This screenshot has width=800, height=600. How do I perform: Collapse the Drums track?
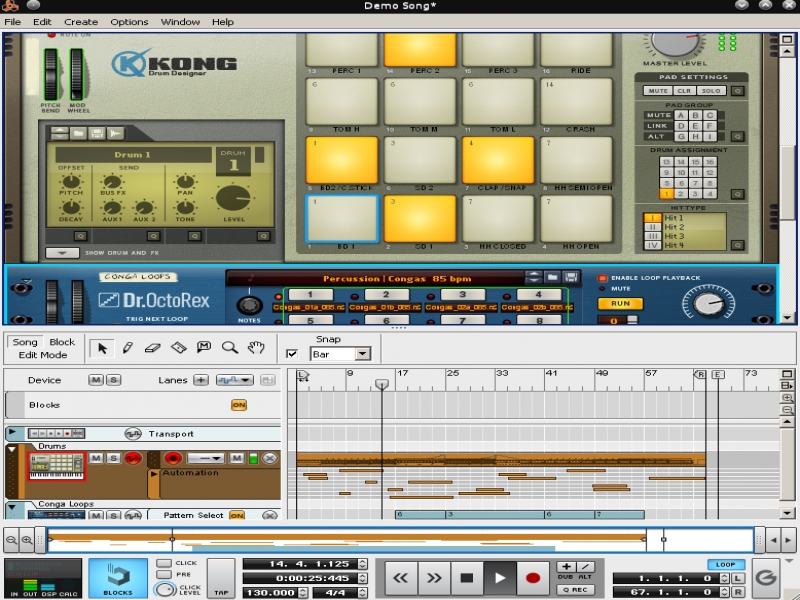point(12,451)
